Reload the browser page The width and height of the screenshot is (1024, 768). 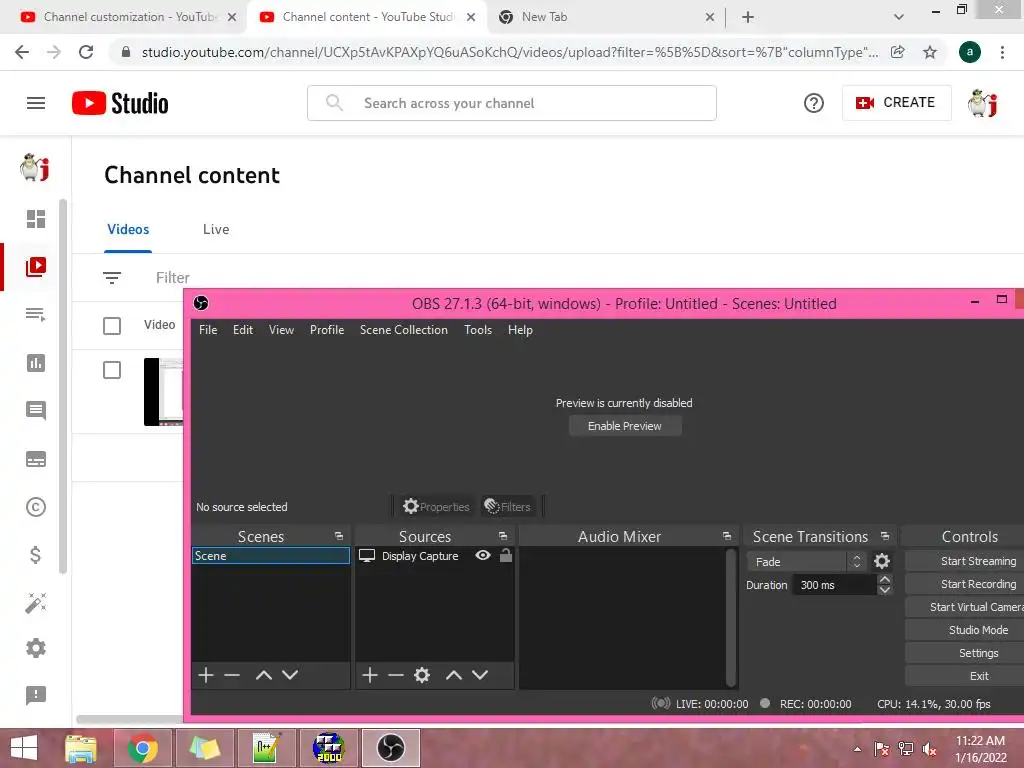[x=86, y=52]
